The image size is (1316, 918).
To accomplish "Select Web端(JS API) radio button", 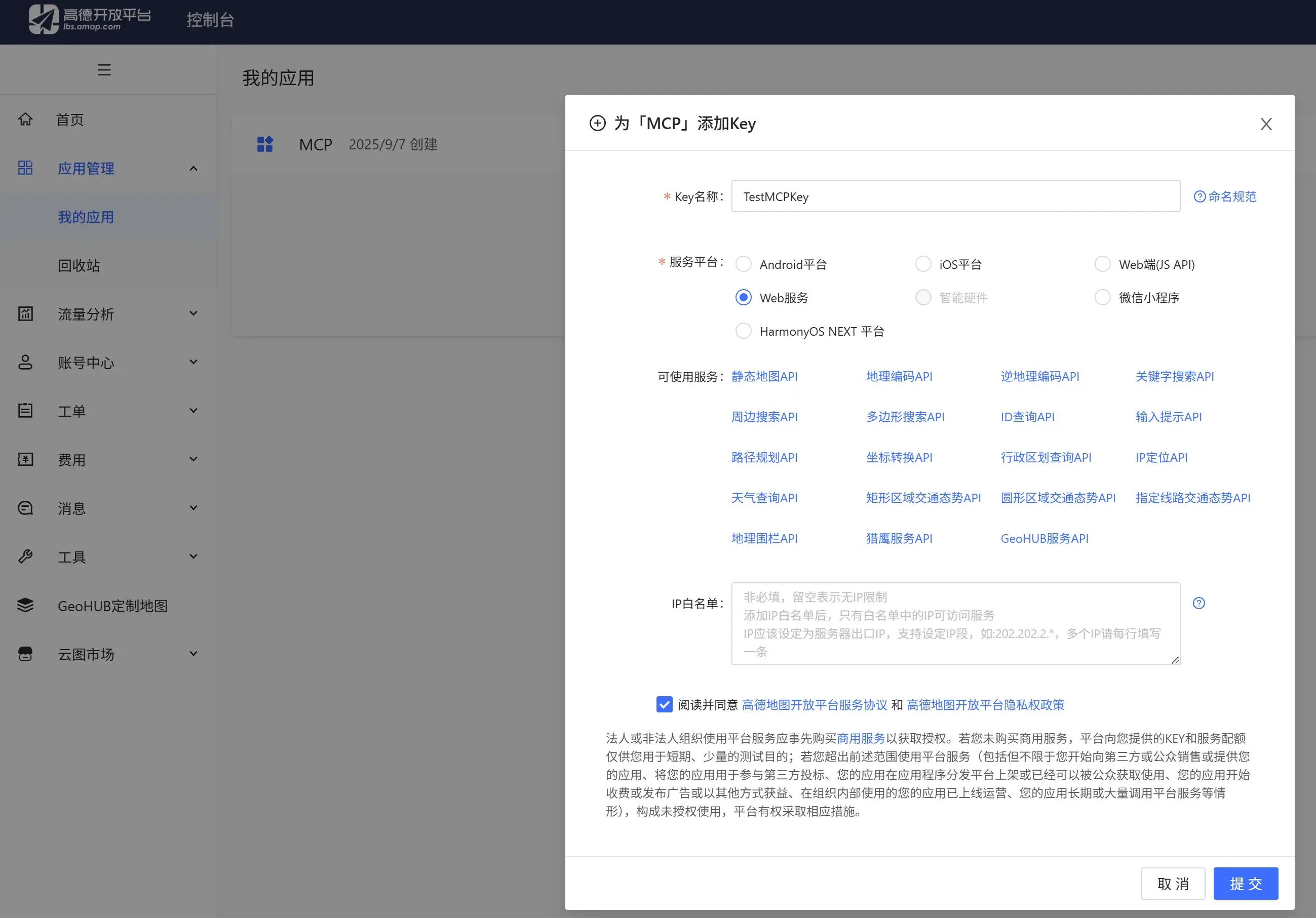I will coord(1102,264).
